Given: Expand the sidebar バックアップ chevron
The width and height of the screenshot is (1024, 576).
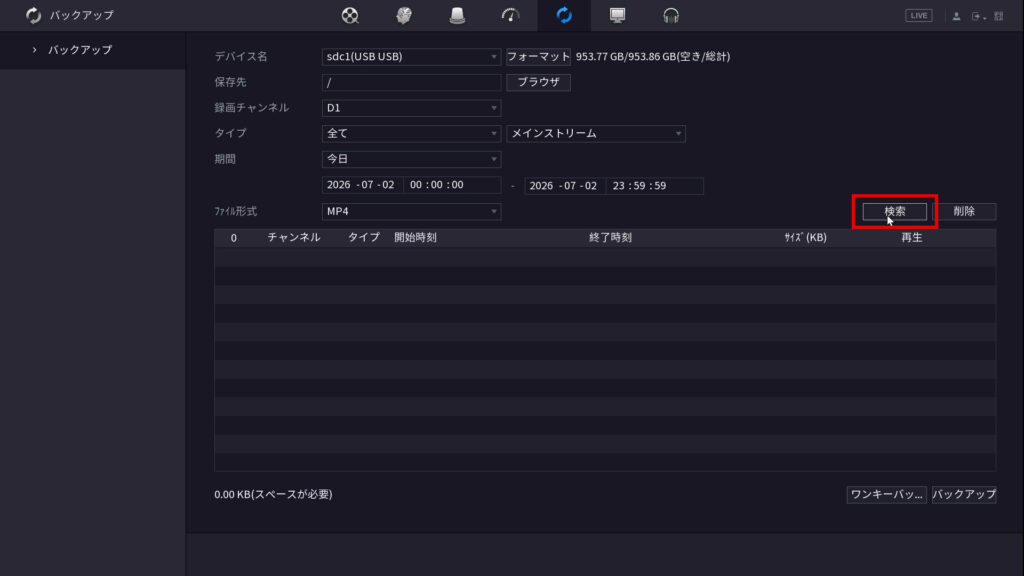Looking at the screenshot, I should (35, 50).
